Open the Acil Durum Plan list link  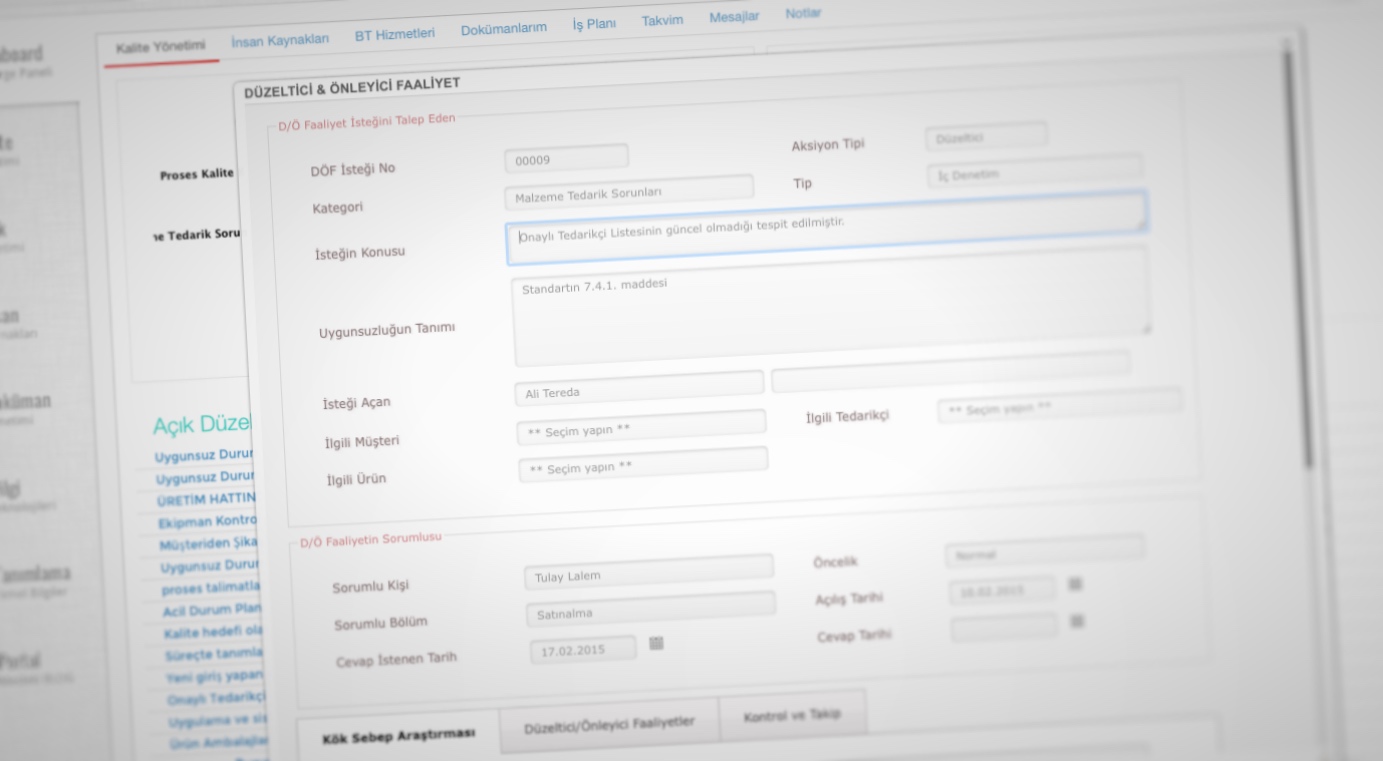point(212,609)
